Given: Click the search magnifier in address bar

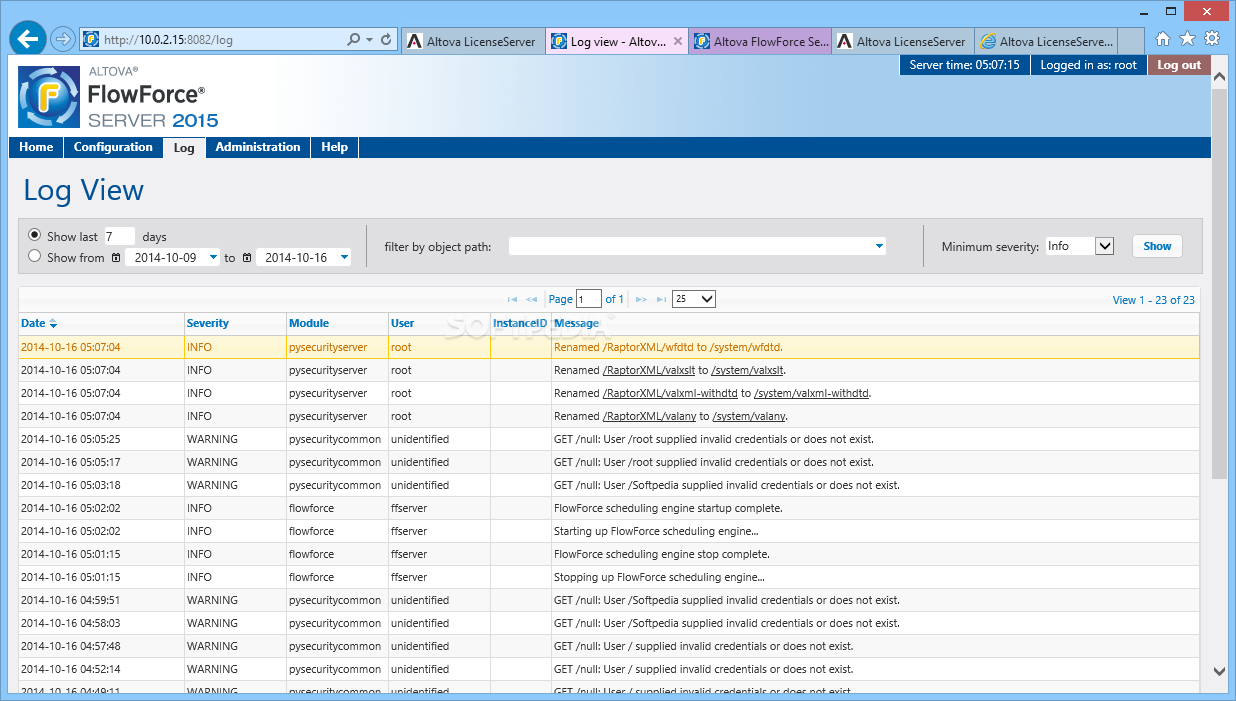Looking at the screenshot, I should (353, 40).
